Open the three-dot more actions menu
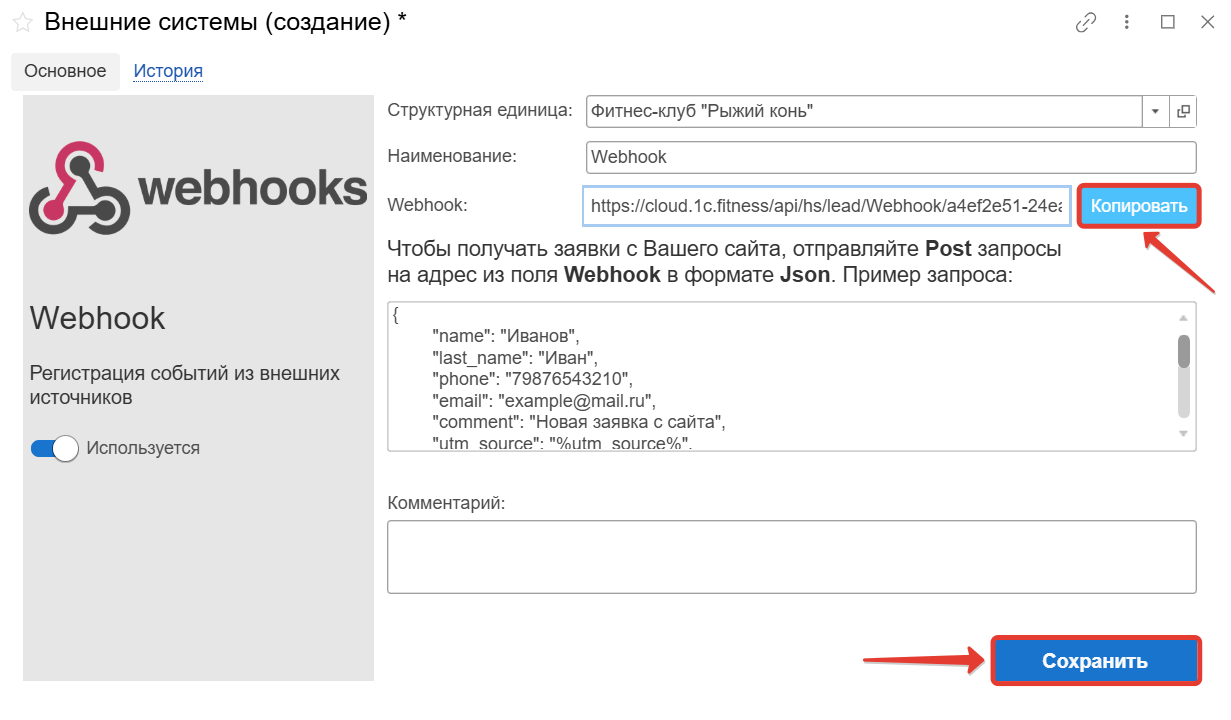This screenshot has height=720, width=1231. 1127,23
